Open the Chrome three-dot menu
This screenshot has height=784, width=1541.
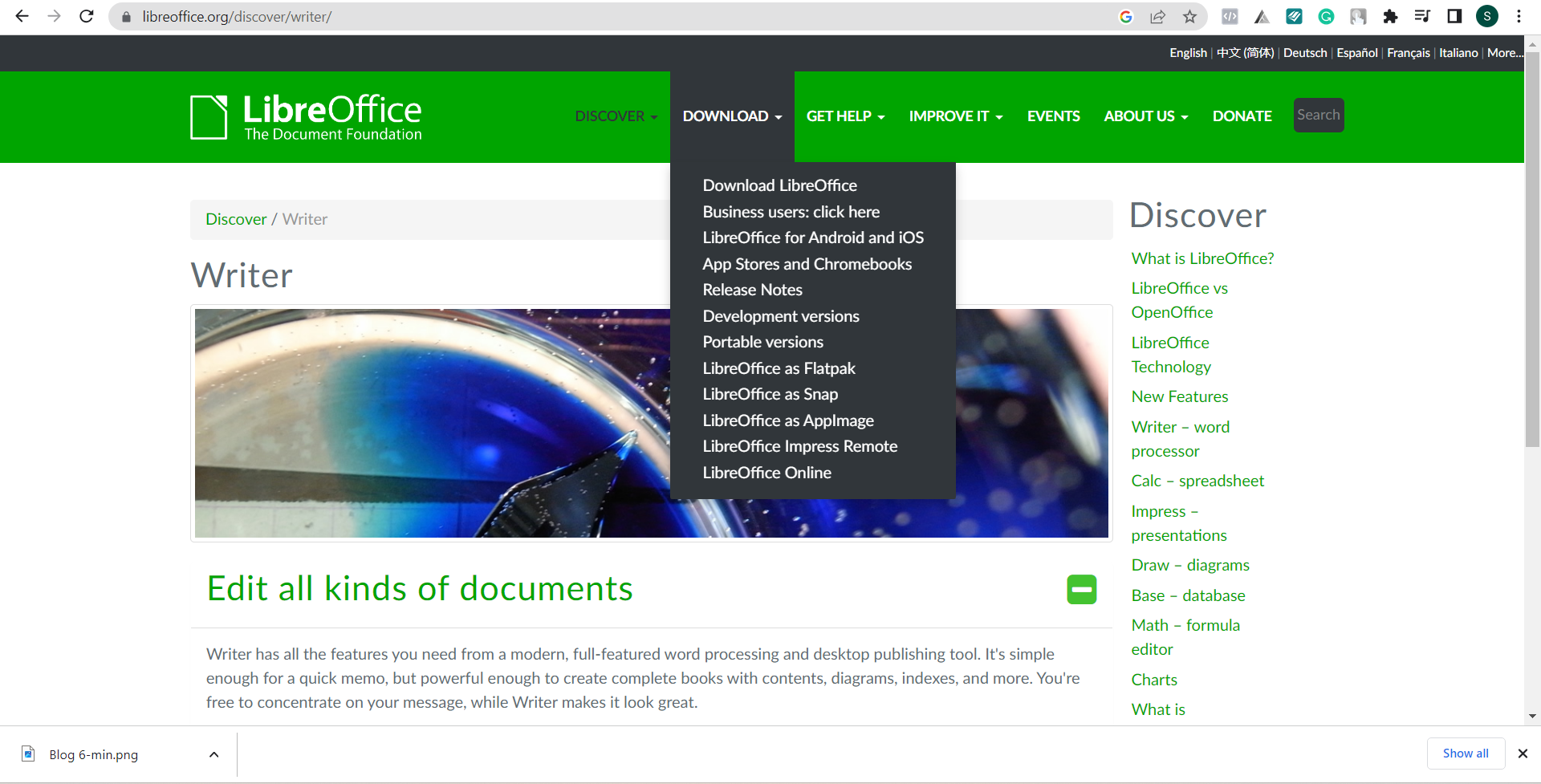[x=1519, y=16]
